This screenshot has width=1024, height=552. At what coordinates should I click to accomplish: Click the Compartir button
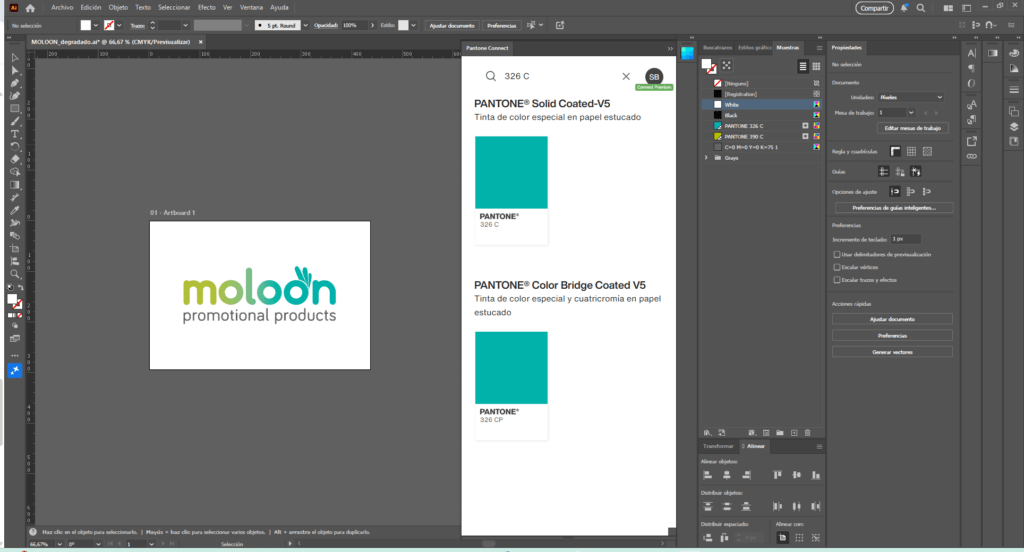874,8
